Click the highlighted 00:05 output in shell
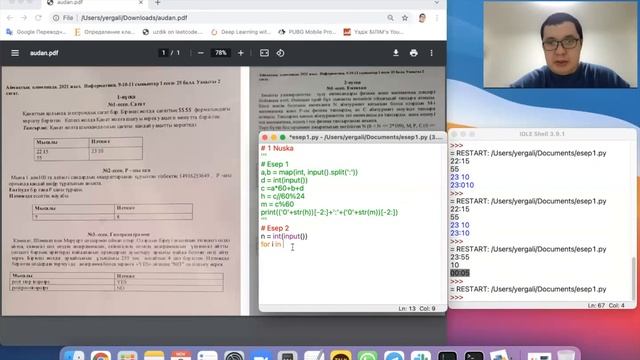The image size is (640, 360). click(x=460, y=273)
